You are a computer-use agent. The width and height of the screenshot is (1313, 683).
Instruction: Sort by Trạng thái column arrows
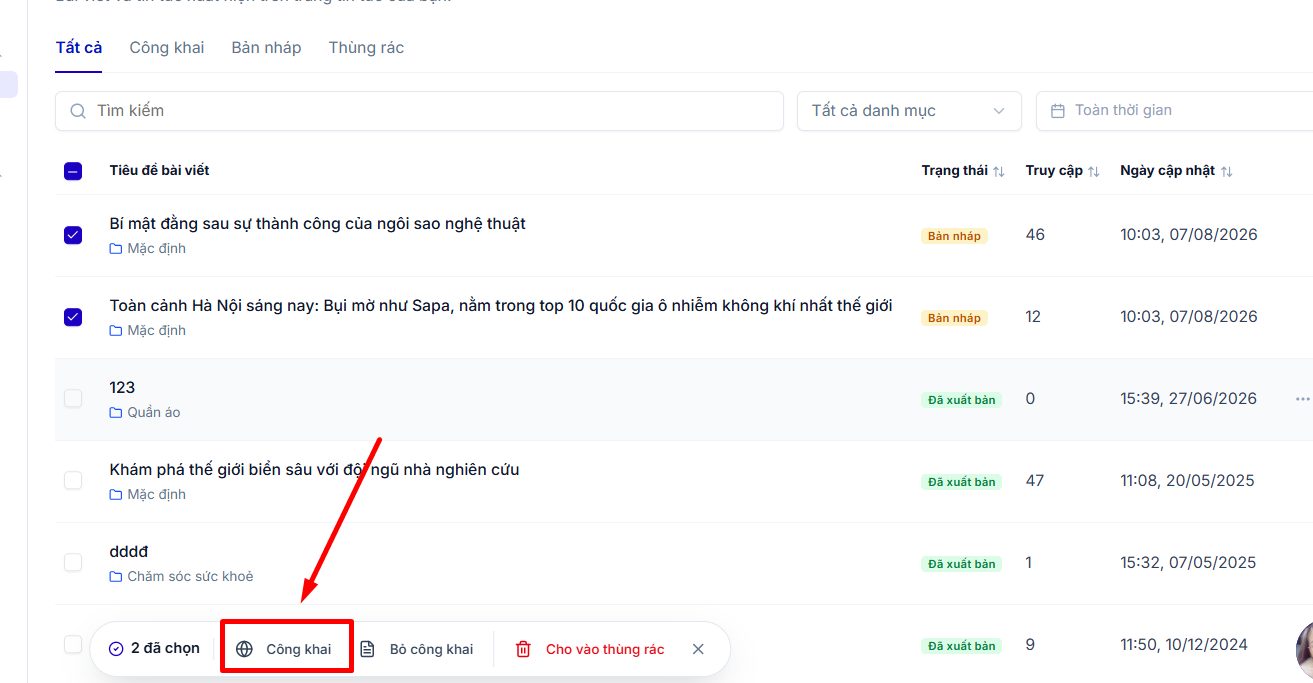998,172
